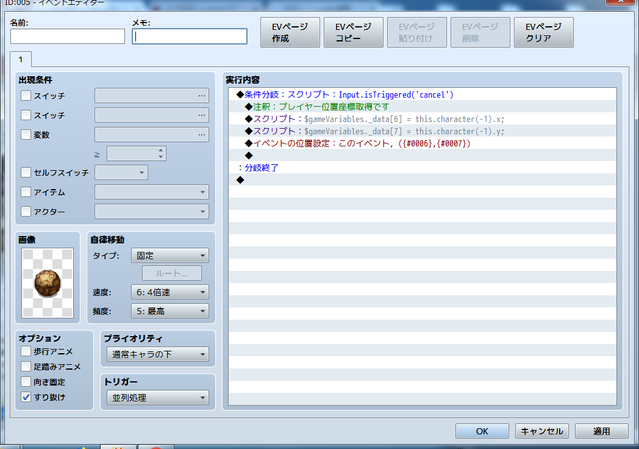Screen dimensions: 639x449
Task: Click the EVページコピー button
Action: click(353, 33)
